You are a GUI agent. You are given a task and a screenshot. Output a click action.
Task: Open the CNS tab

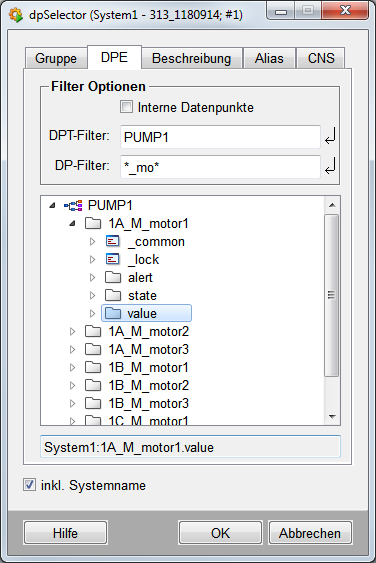tap(321, 58)
